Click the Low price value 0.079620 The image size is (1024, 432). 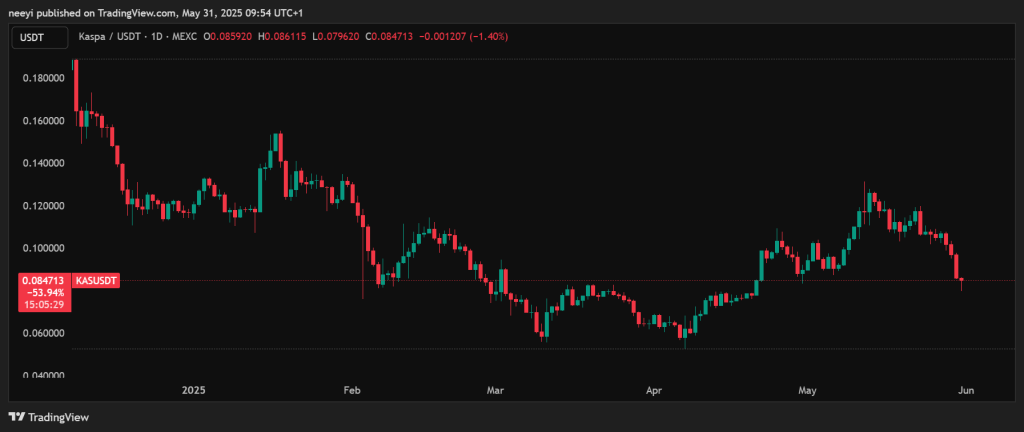coord(337,37)
